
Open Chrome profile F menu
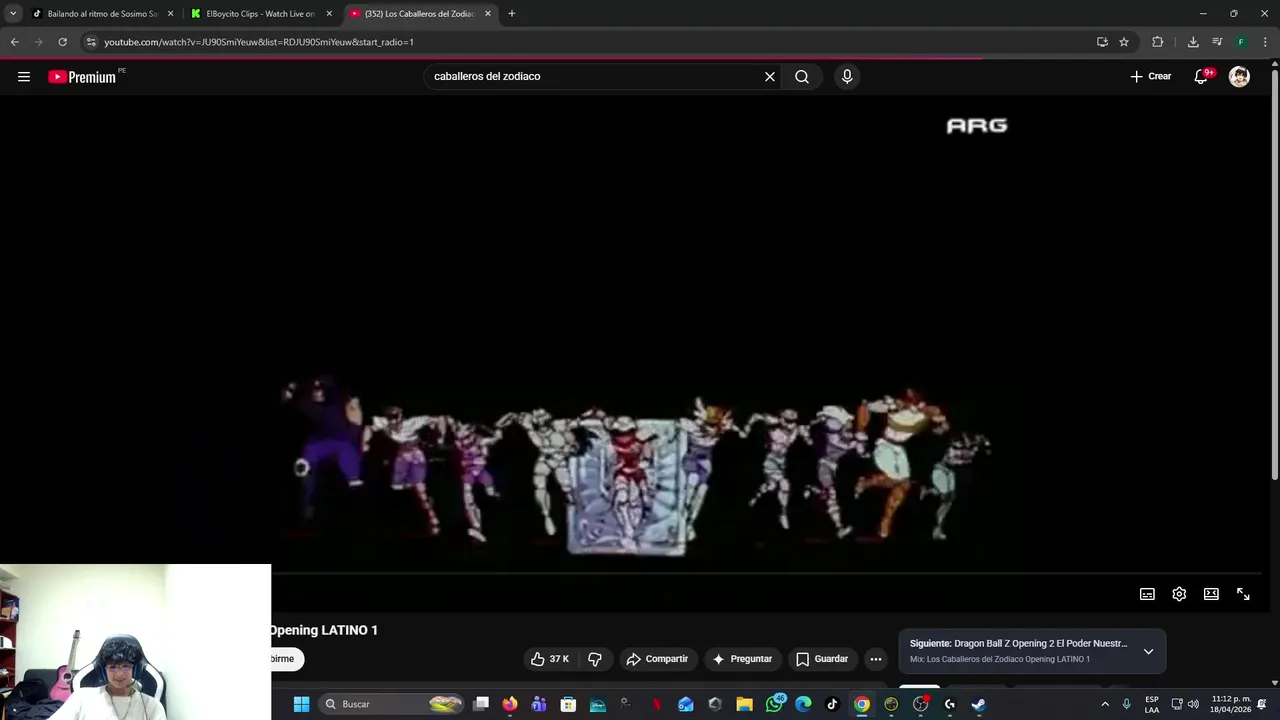tap(1241, 42)
